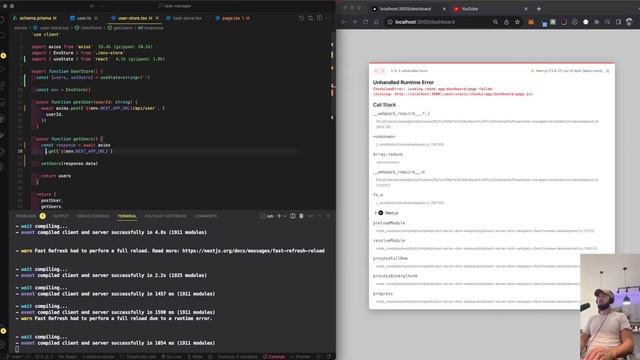This screenshot has width=640, height=360.
Task: Open a new browser tab
Action: point(539,9)
